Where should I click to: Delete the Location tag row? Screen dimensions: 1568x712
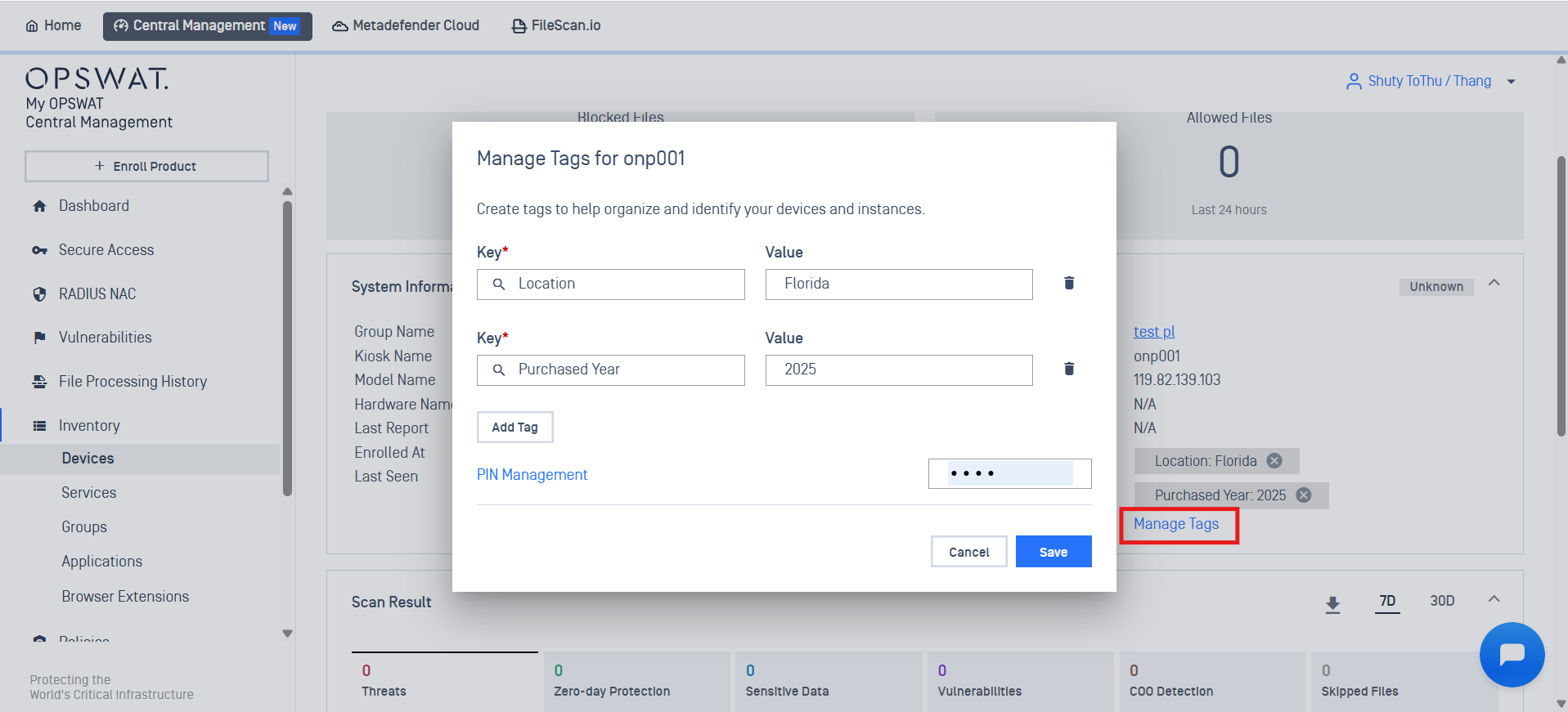[1068, 283]
